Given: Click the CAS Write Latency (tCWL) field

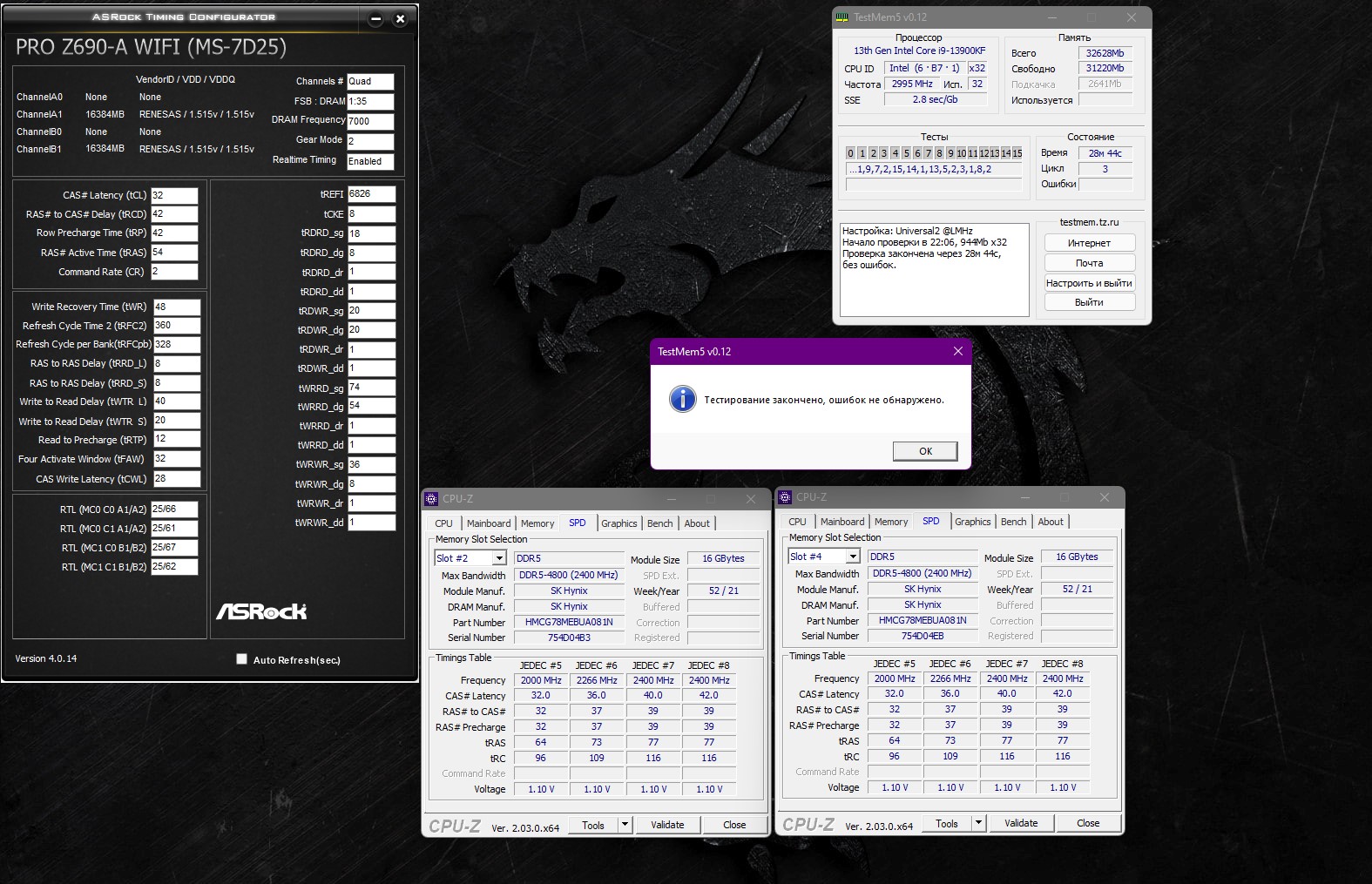Looking at the screenshot, I should point(177,479).
